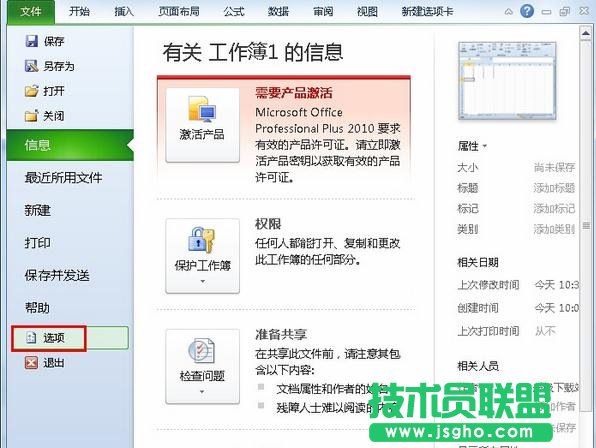Viewport: 596px width, 448px height.
Task: Click the Related People (相关人员) heading
Action: (x=478, y=366)
